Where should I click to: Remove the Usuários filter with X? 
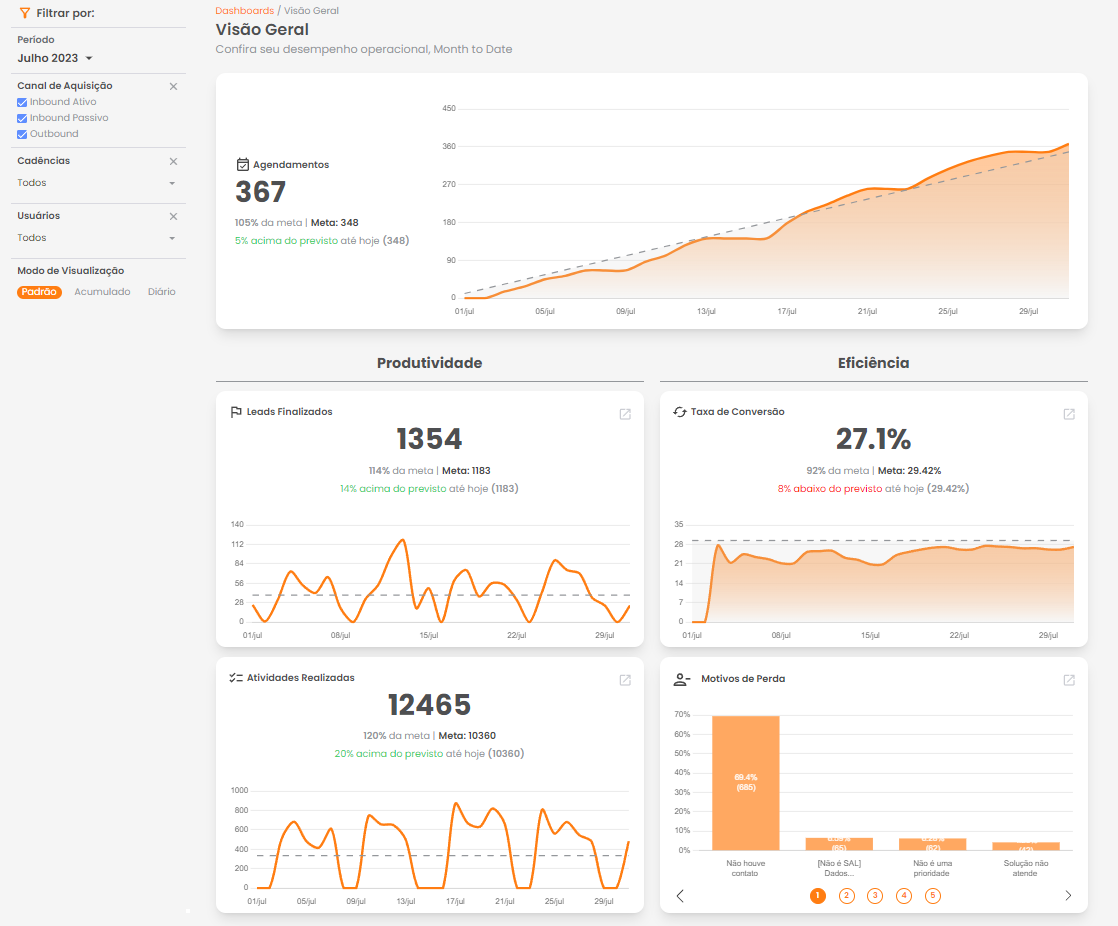tap(173, 216)
